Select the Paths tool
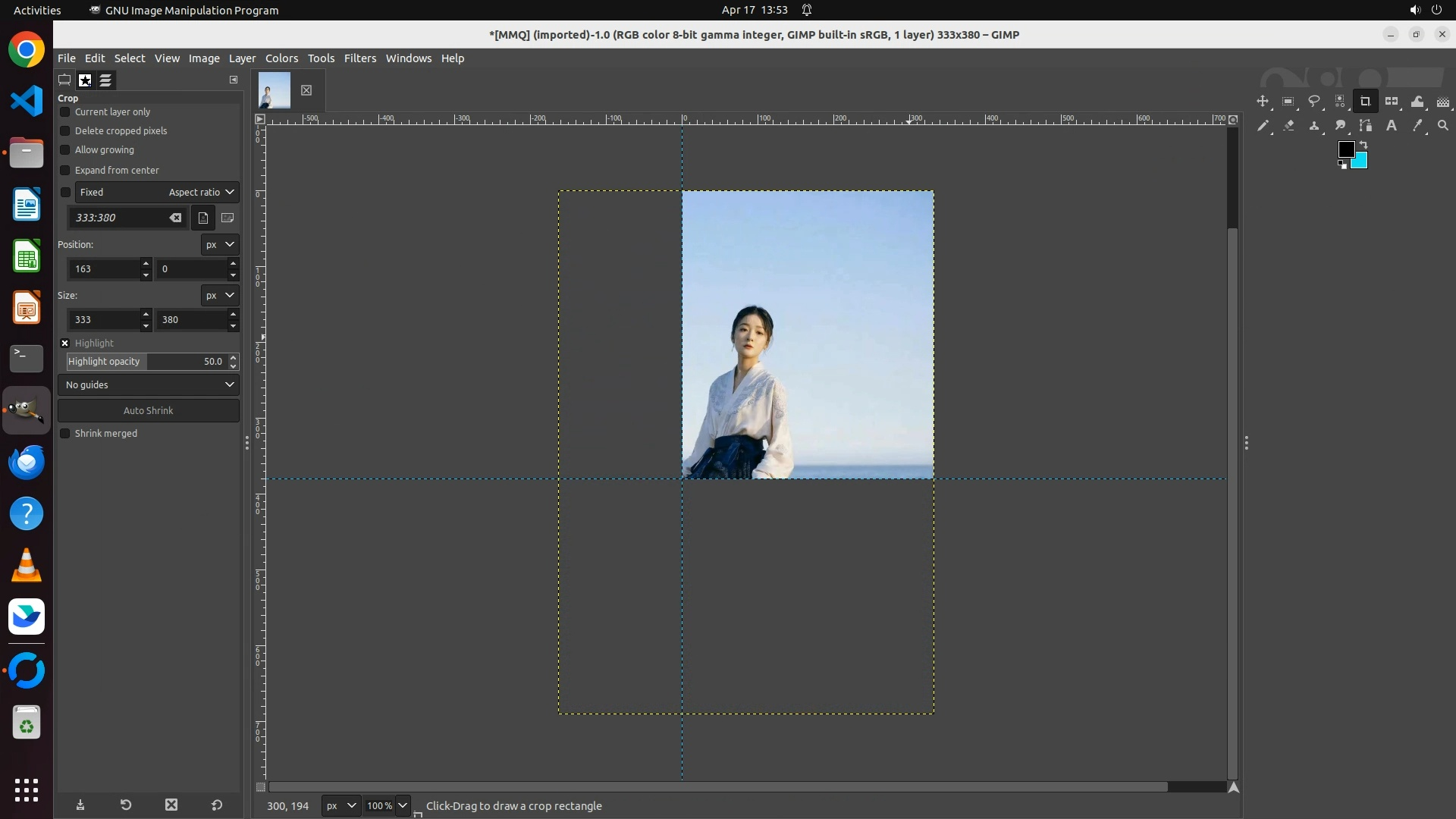 coord(1366,126)
